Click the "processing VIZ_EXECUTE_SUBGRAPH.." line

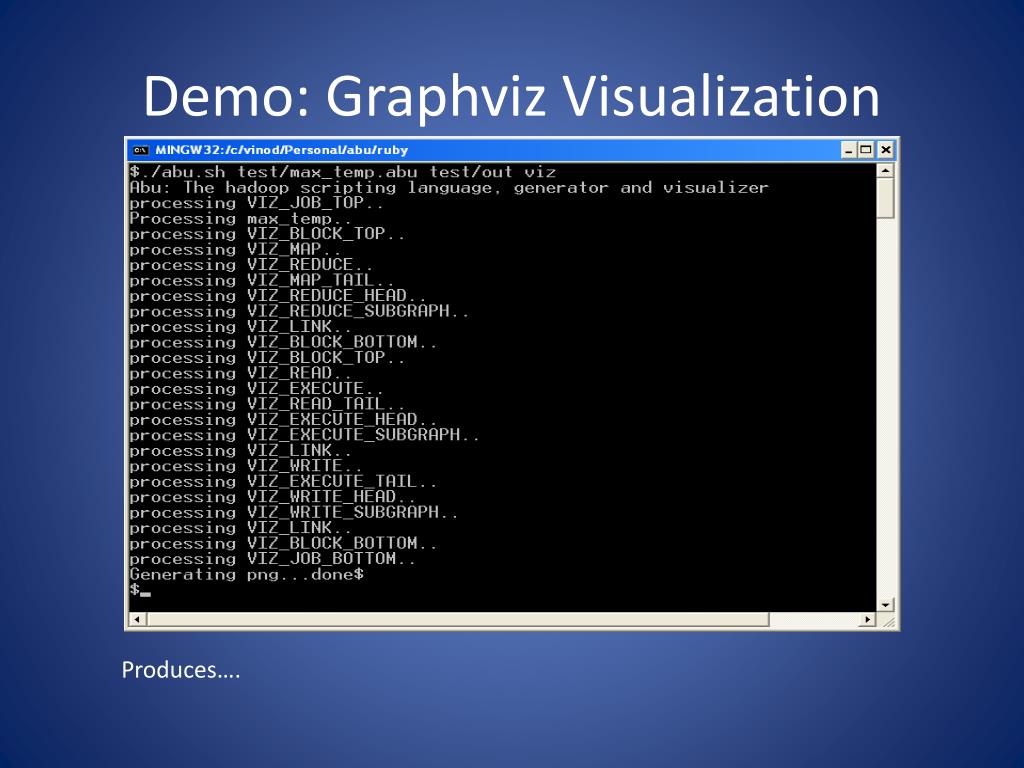(304, 436)
